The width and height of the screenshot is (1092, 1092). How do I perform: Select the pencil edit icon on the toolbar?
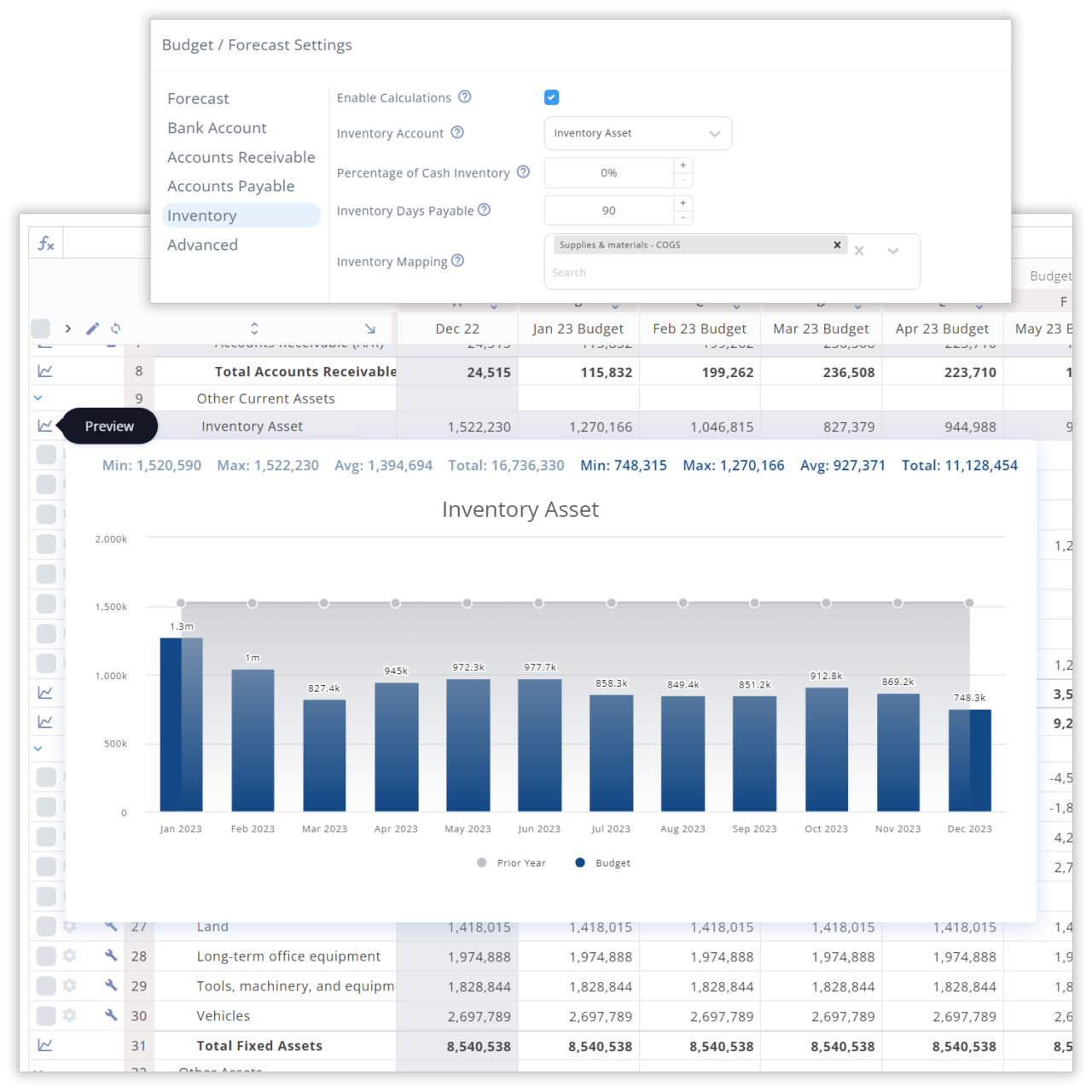(92, 328)
